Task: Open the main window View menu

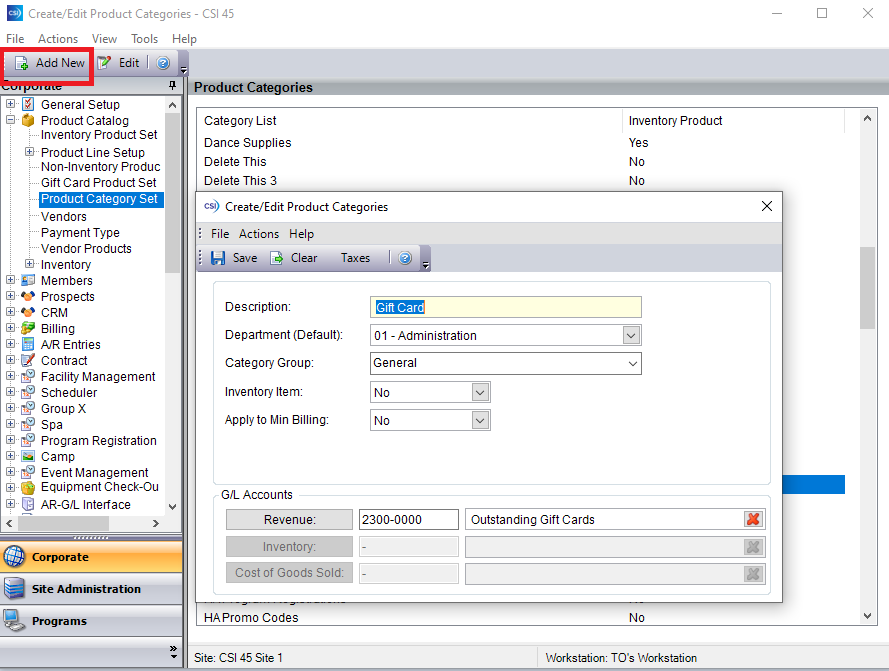Action: pyautogui.click(x=104, y=39)
